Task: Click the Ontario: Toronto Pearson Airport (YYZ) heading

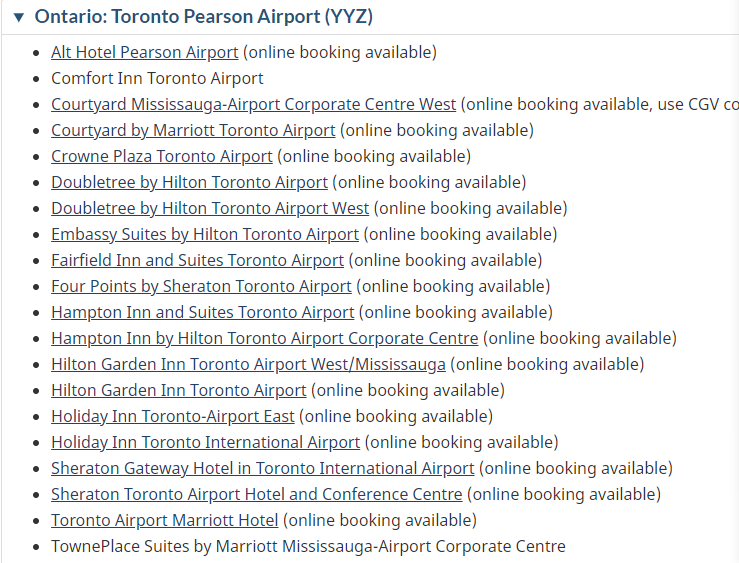Action: (204, 16)
